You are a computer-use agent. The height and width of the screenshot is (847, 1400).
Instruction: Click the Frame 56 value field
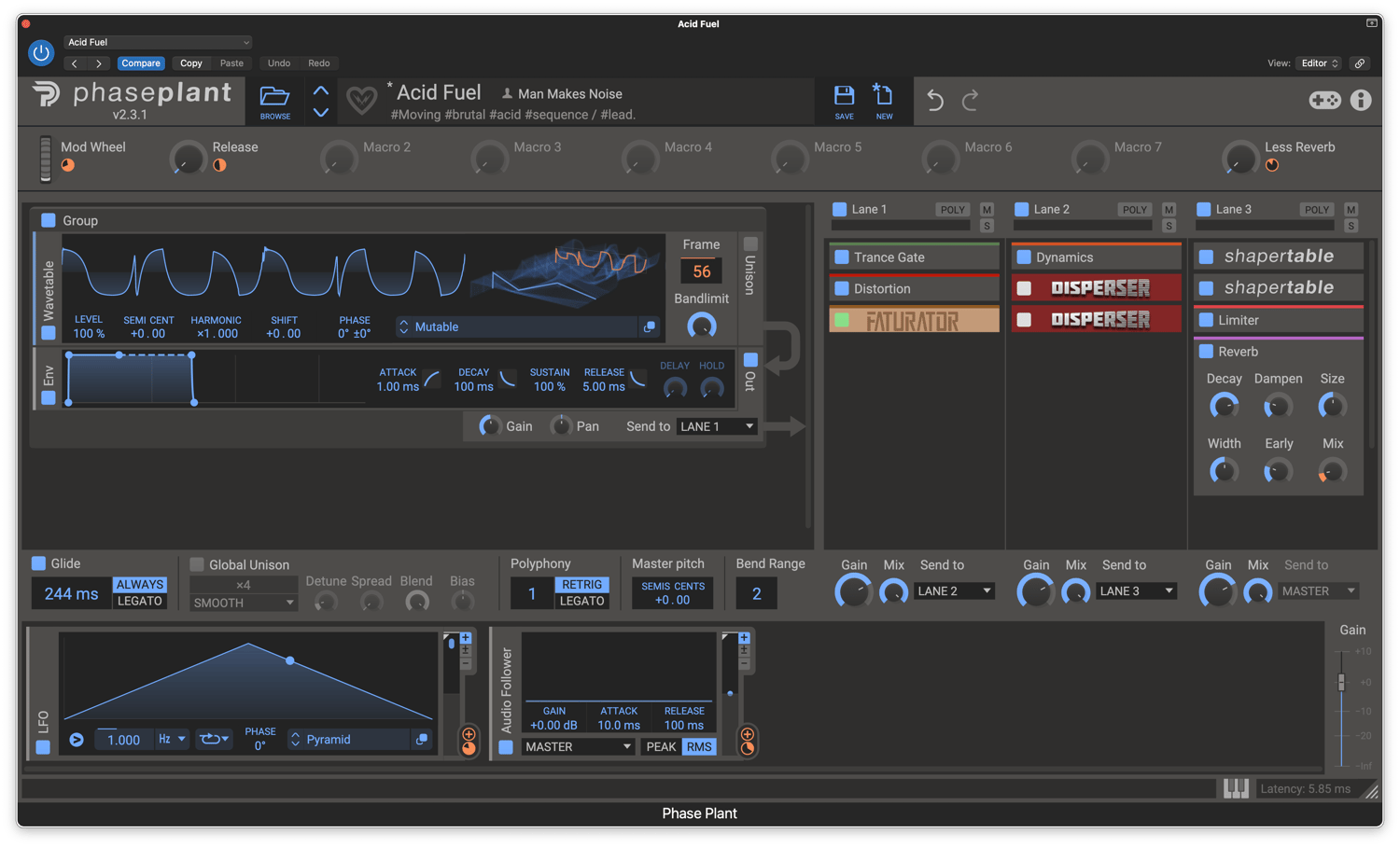(x=702, y=271)
